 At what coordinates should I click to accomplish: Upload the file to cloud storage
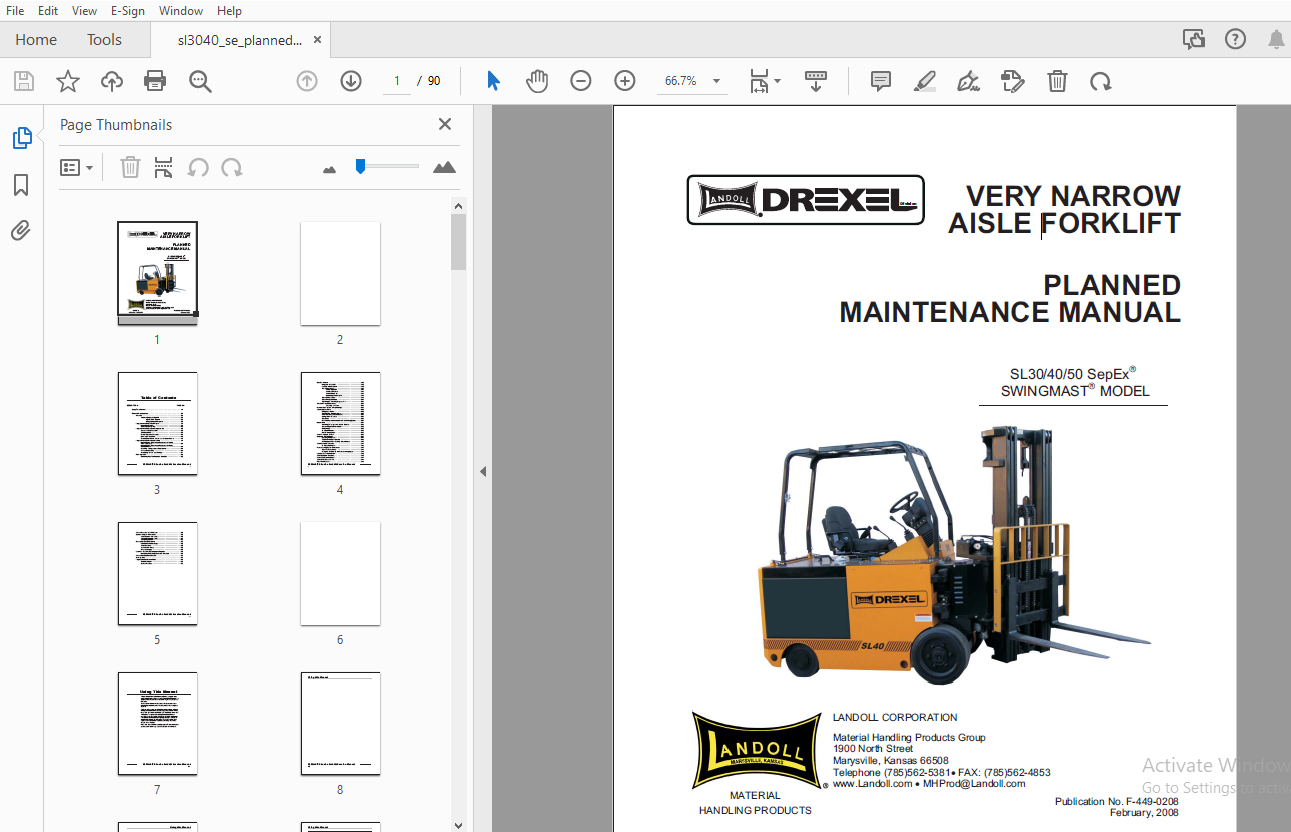(112, 81)
